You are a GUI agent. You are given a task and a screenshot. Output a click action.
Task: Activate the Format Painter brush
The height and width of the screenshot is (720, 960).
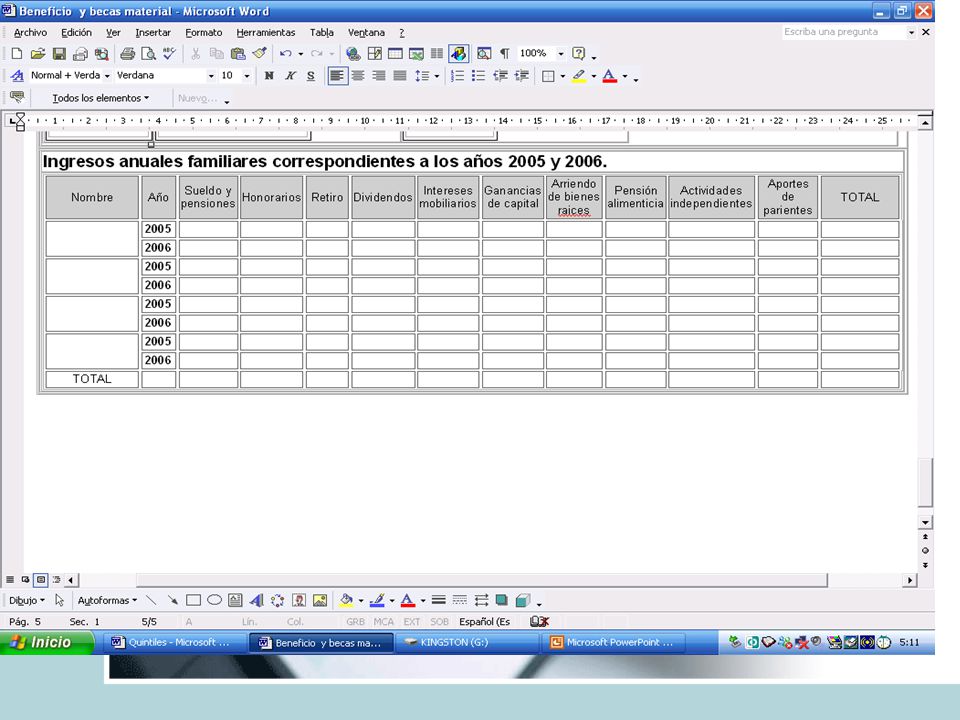260,54
